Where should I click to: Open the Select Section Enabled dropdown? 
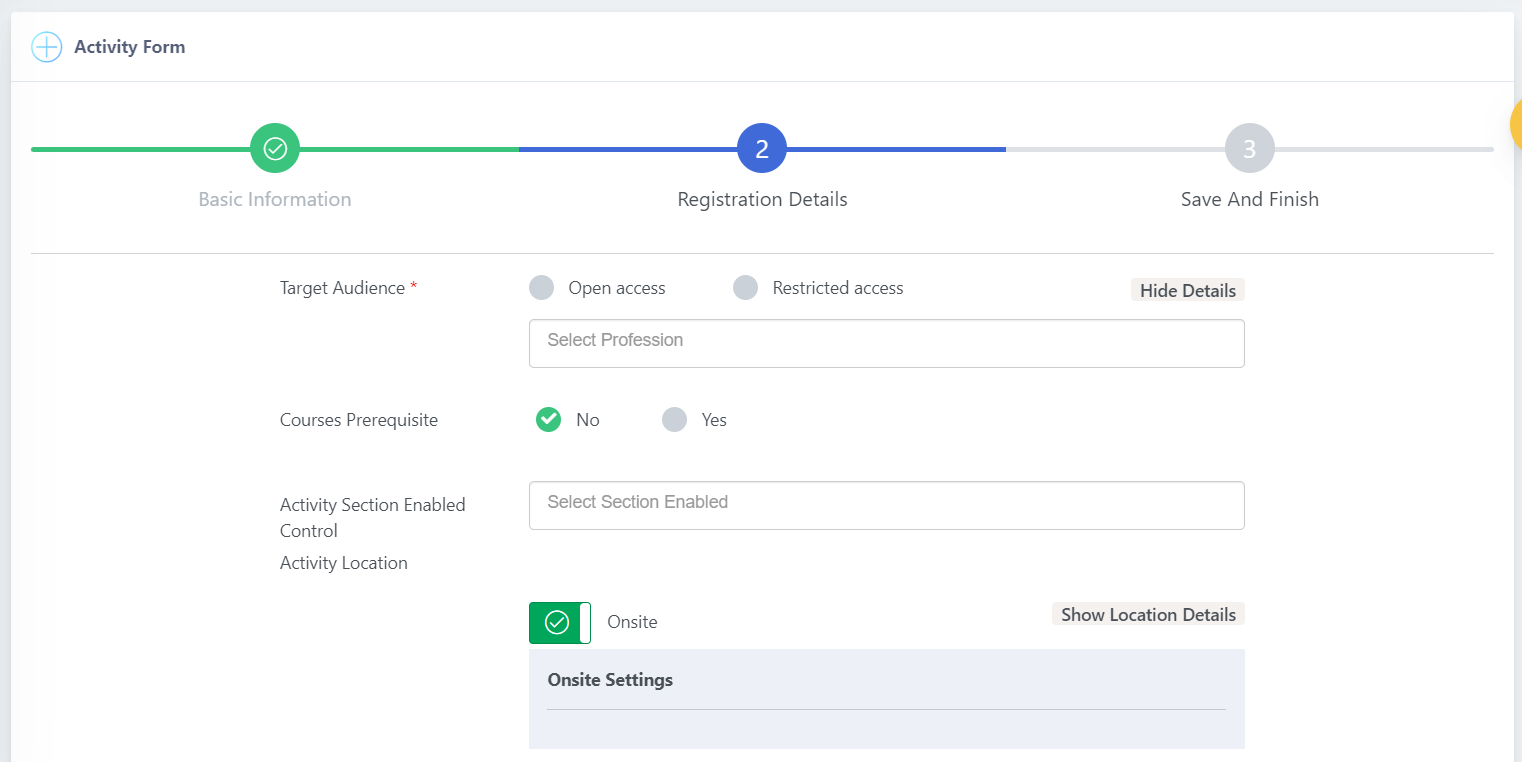(x=886, y=505)
